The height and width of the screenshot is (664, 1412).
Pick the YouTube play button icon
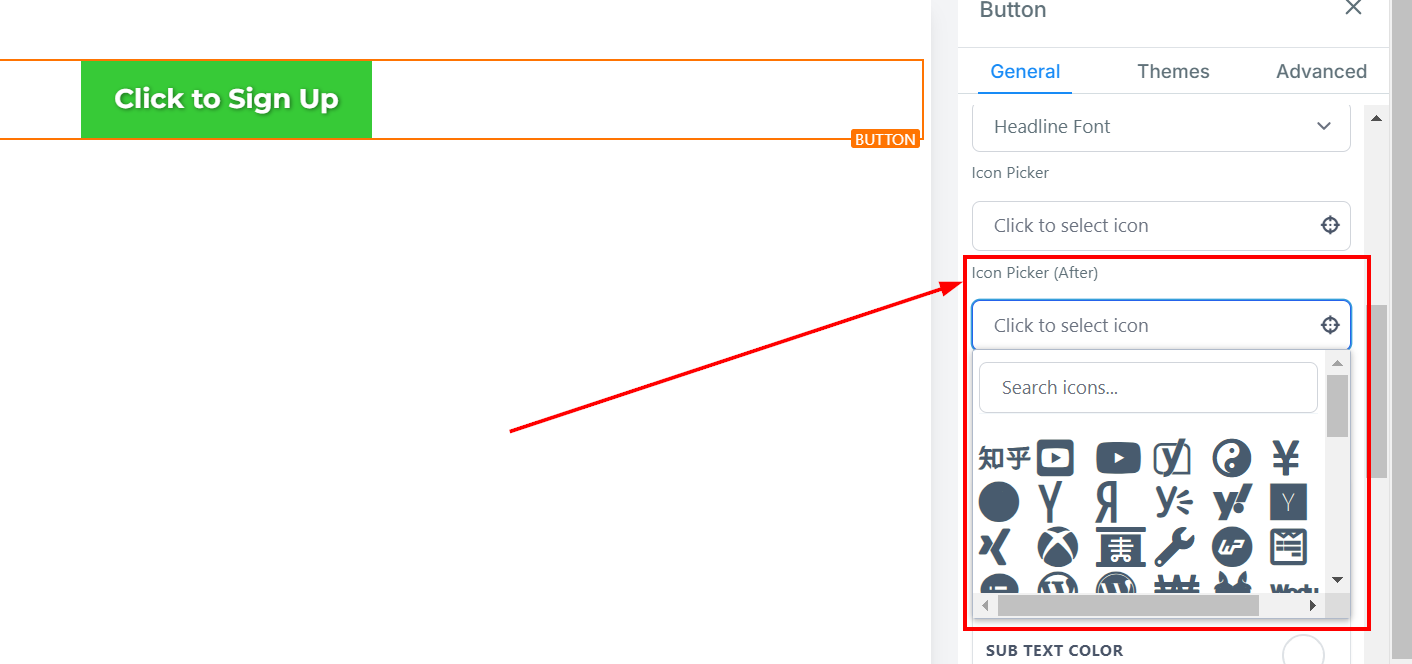[1118, 459]
